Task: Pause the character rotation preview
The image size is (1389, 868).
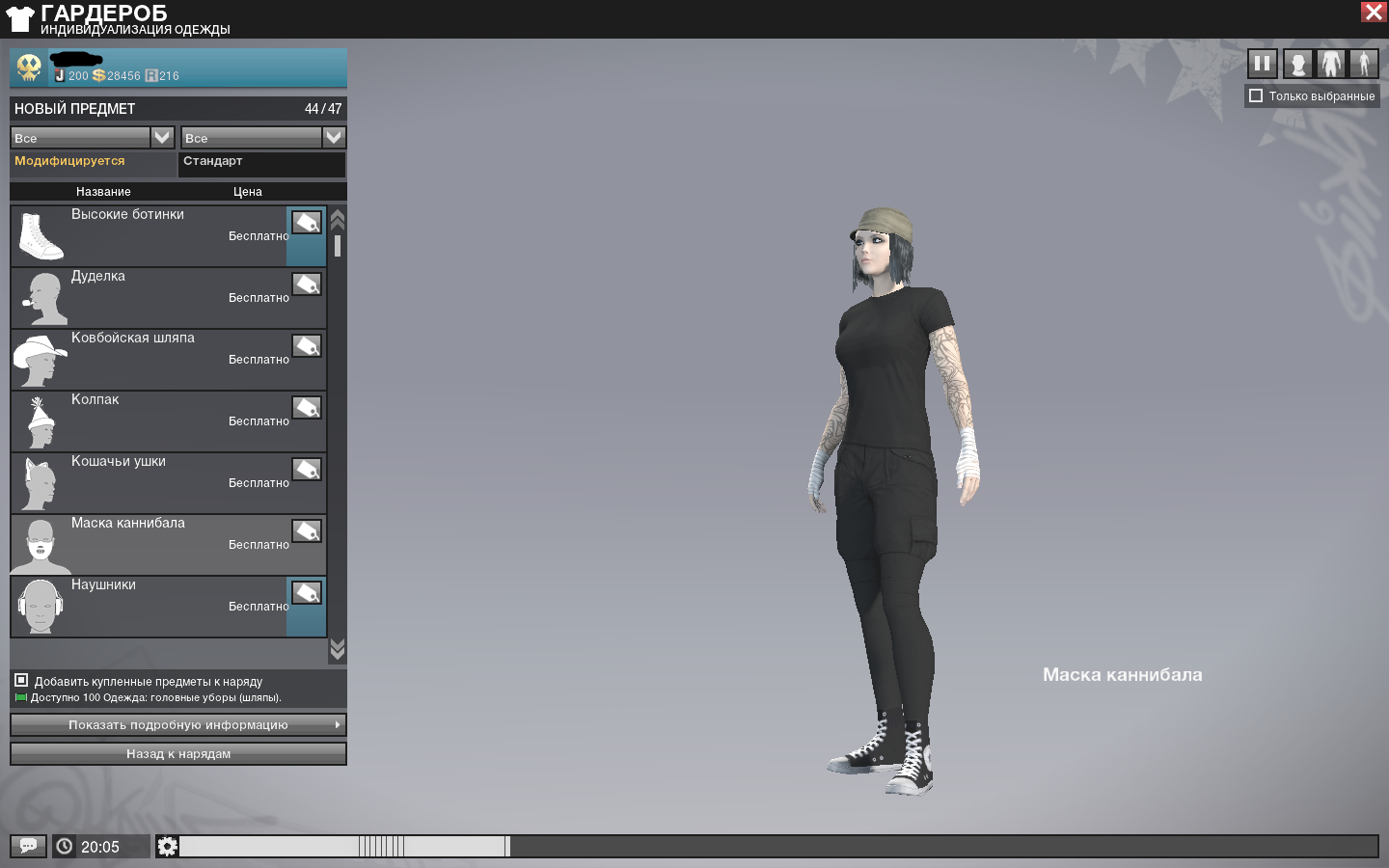Action: (1262, 65)
